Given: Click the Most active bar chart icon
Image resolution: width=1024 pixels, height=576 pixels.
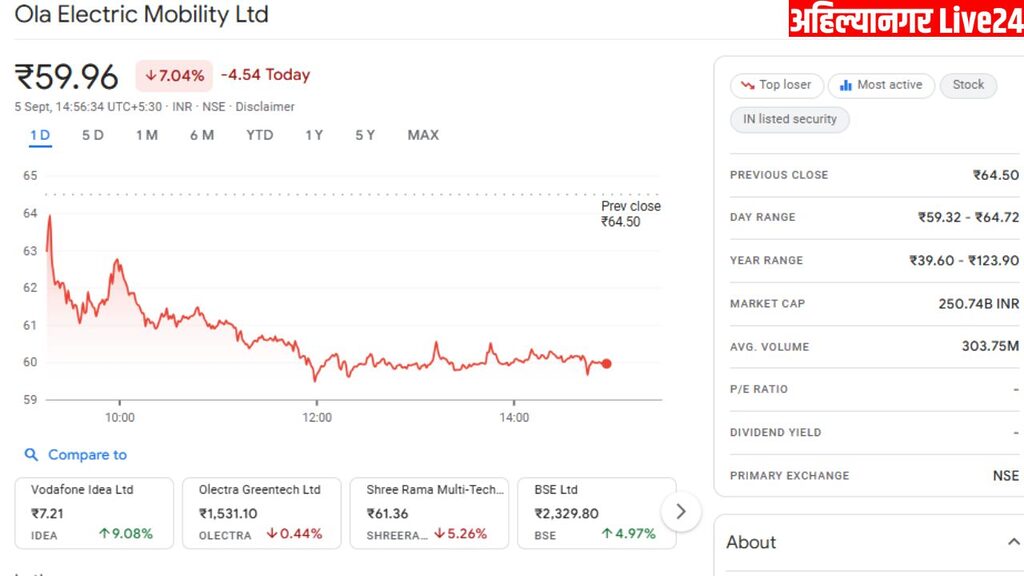Looking at the screenshot, I should click(x=845, y=85).
